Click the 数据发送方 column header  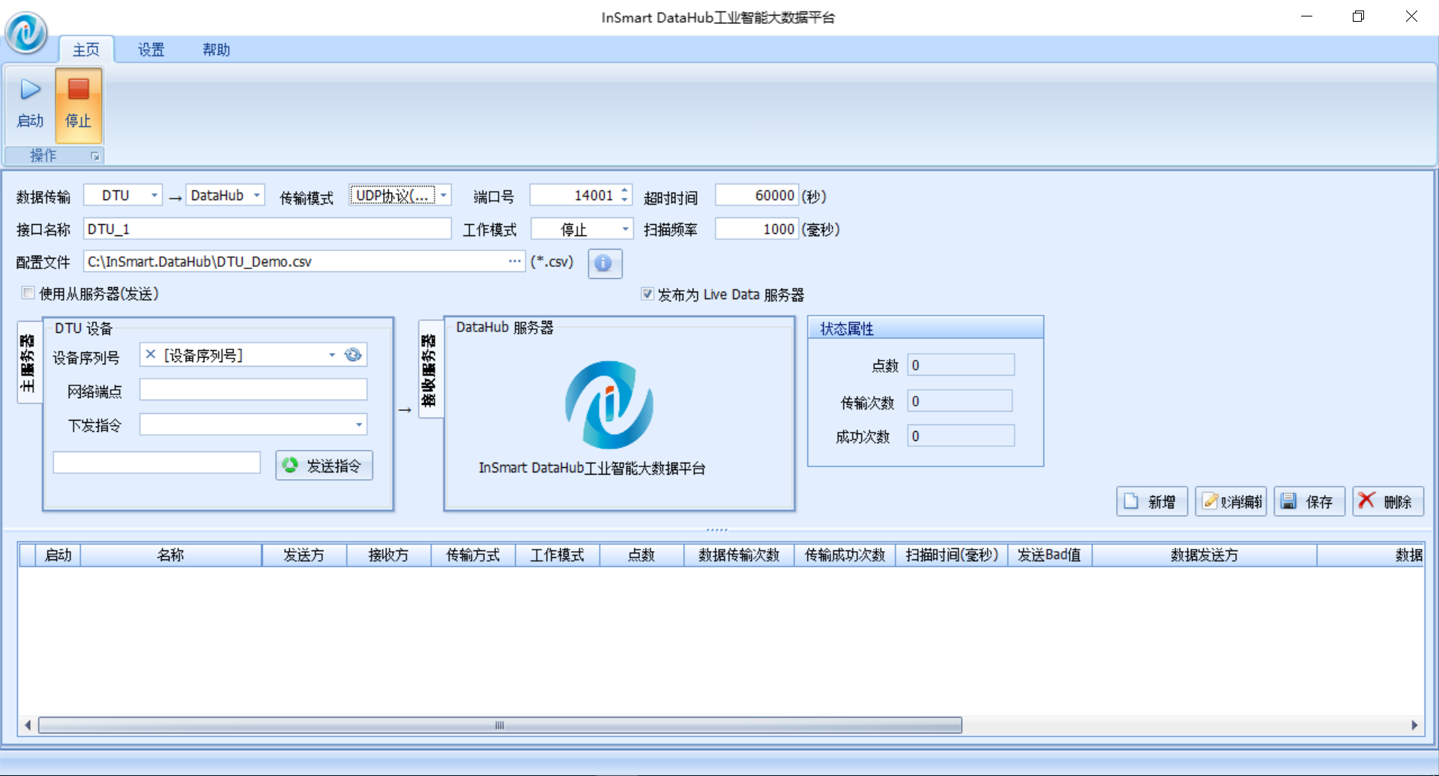point(1205,555)
